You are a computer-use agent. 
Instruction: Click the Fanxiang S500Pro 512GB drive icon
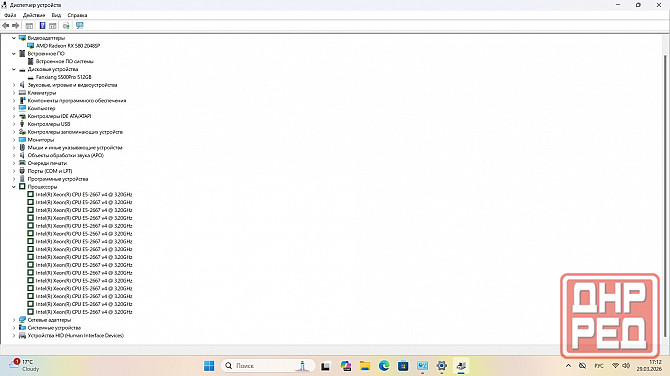(30, 77)
